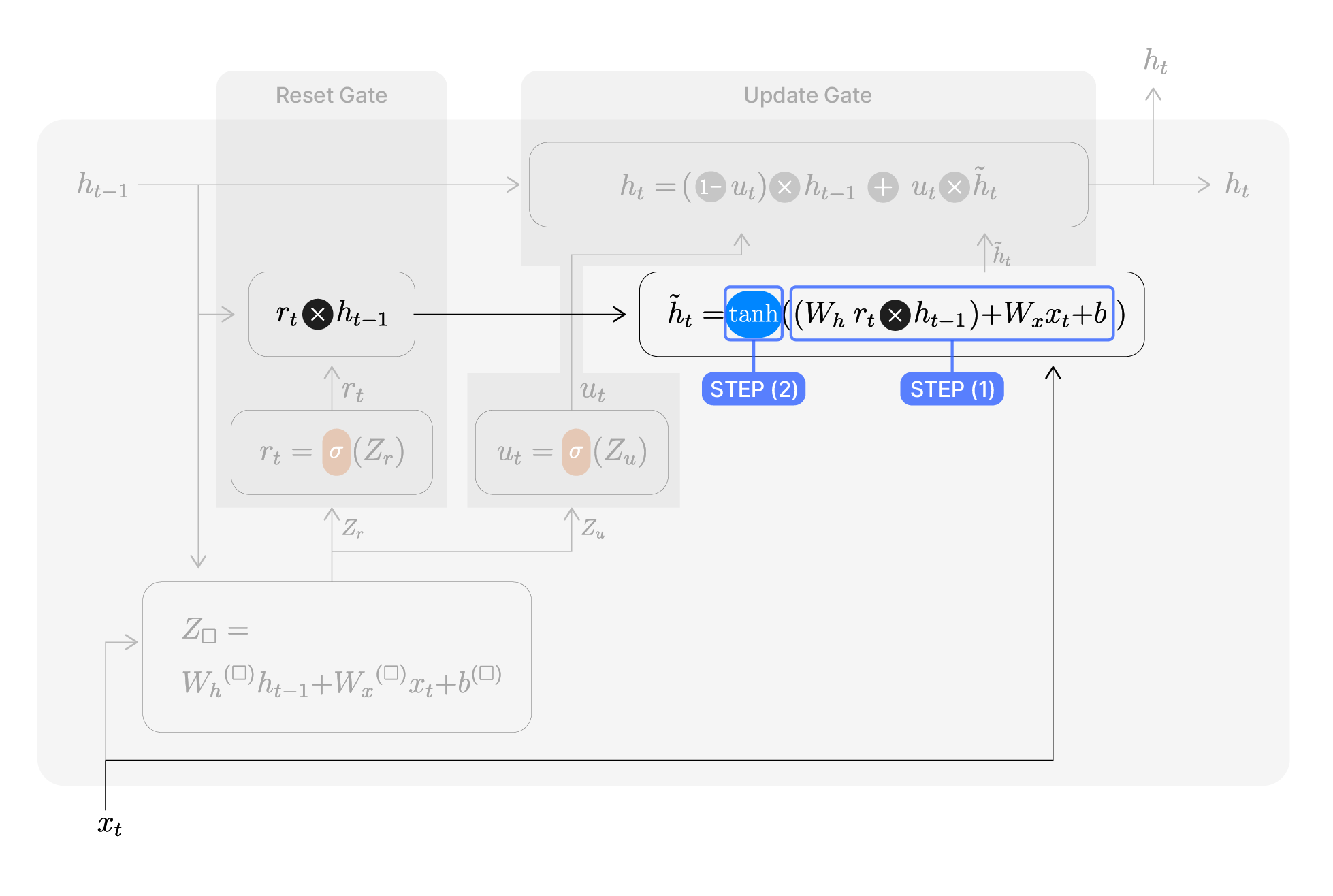Click the sigma pill in the r_t equation

click(336, 452)
